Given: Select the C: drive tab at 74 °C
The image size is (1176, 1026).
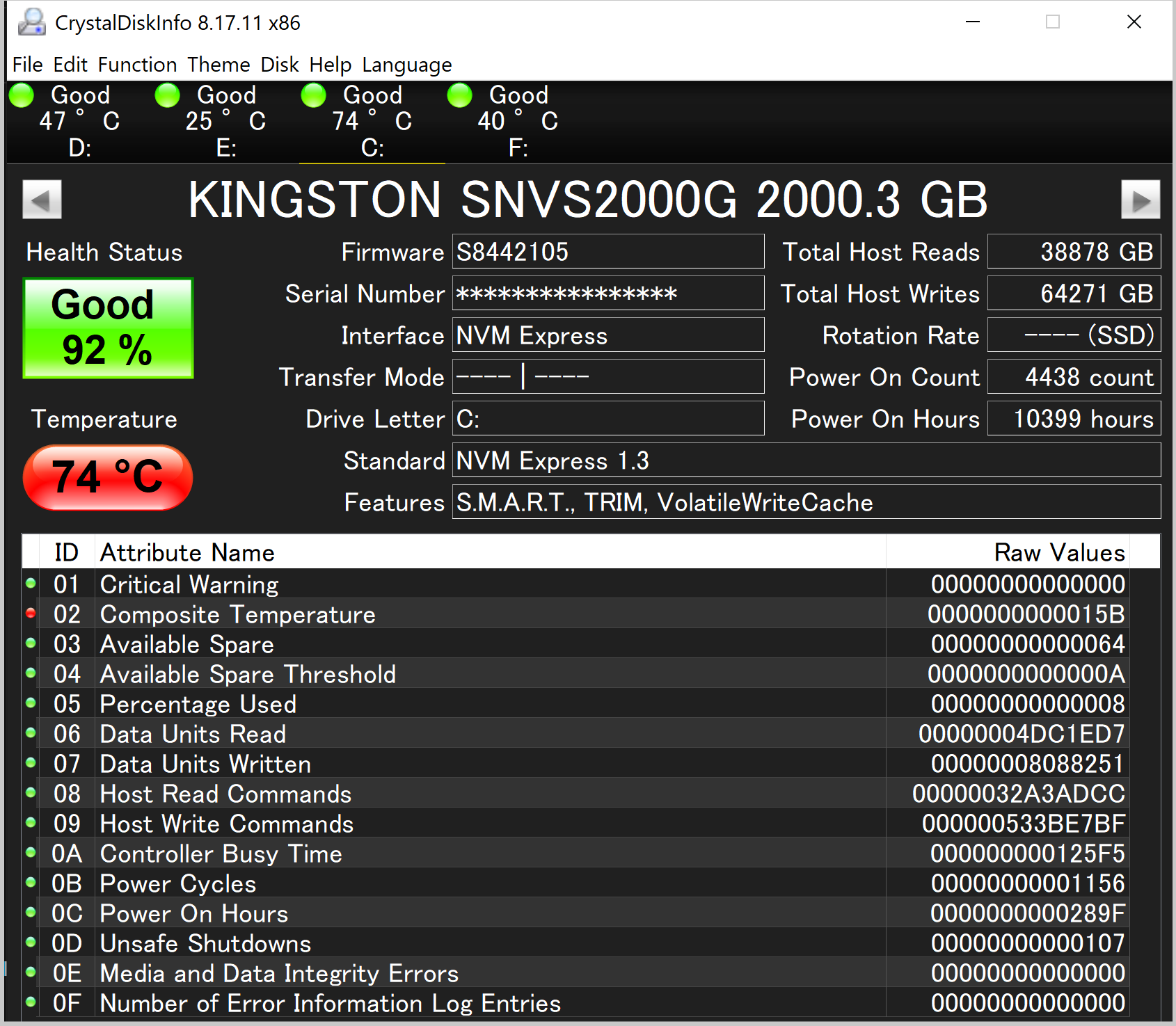Looking at the screenshot, I should (x=372, y=122).
